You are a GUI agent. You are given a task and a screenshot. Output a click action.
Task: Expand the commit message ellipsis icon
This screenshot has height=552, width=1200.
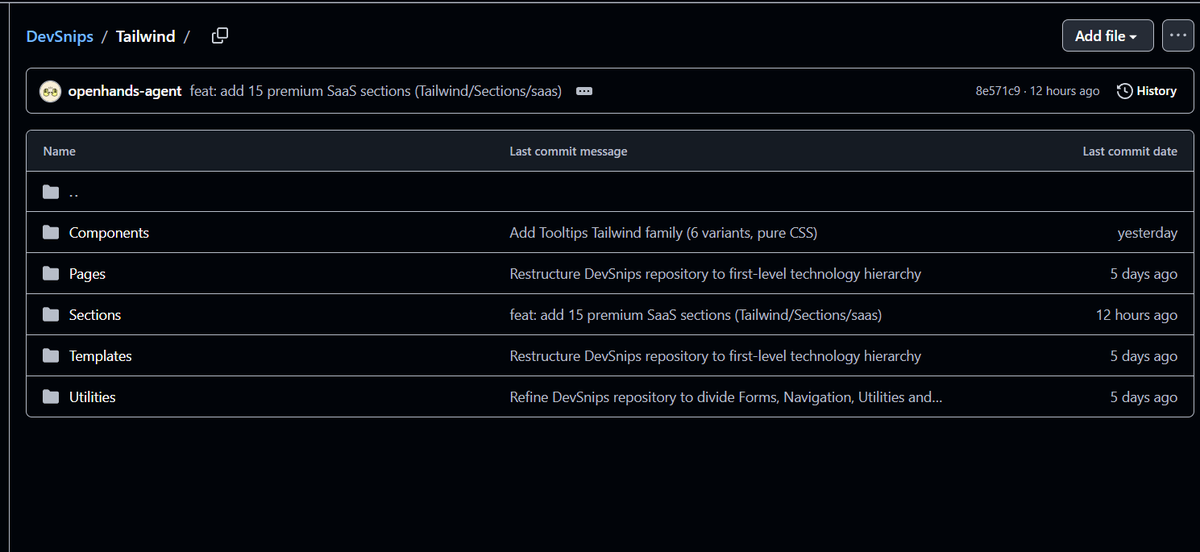click(585, 91)
